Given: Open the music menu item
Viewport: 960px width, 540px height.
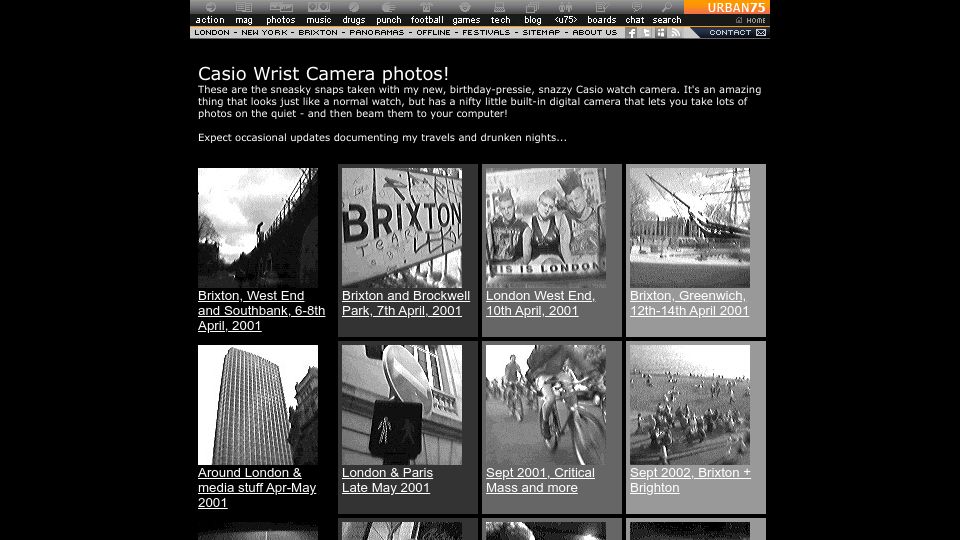Looking at the screenshot, I should pos(319,20).
